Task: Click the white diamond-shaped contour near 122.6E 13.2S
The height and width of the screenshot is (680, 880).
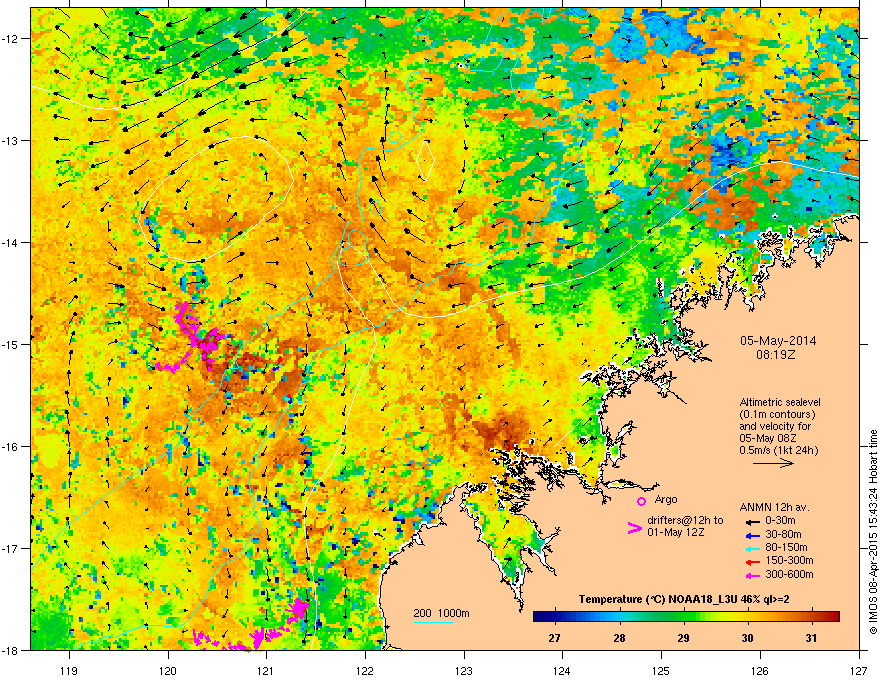Action: coord(426,161)
